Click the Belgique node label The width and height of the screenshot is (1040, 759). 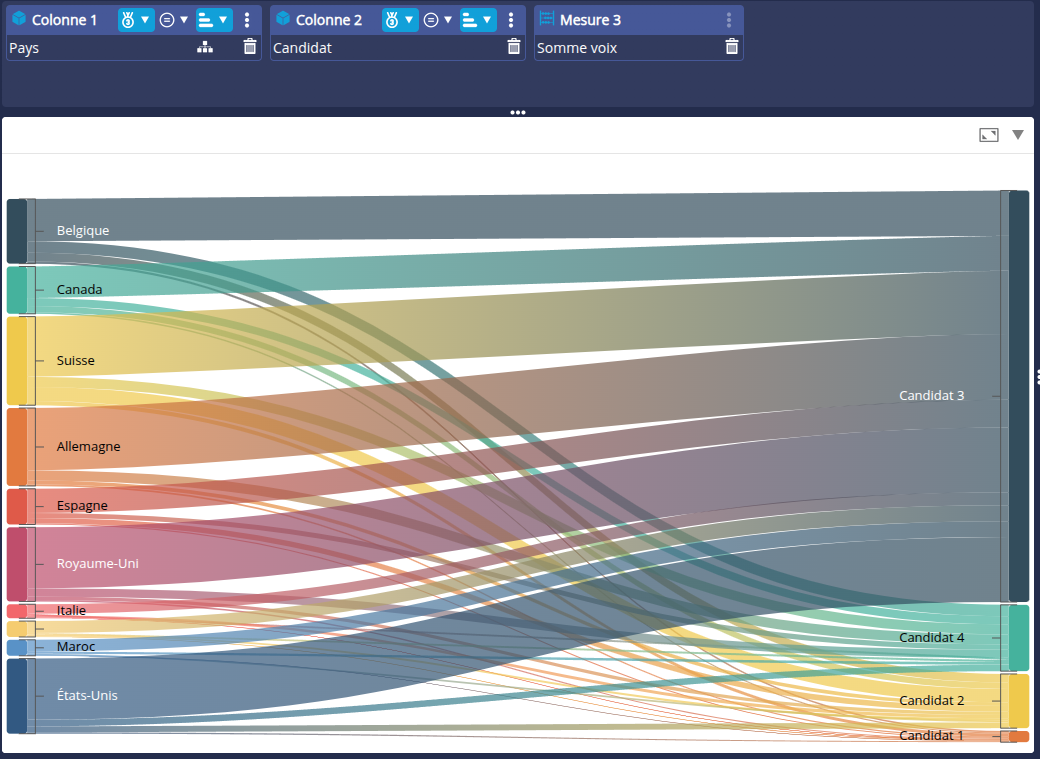(x=83, y=231)
